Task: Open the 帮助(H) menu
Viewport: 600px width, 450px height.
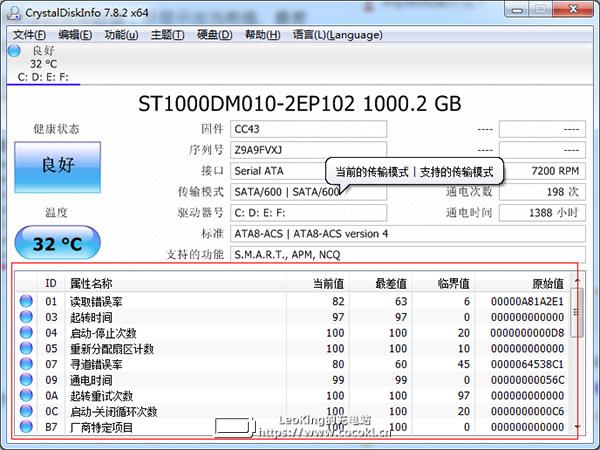Action: (x=262, y=35)
